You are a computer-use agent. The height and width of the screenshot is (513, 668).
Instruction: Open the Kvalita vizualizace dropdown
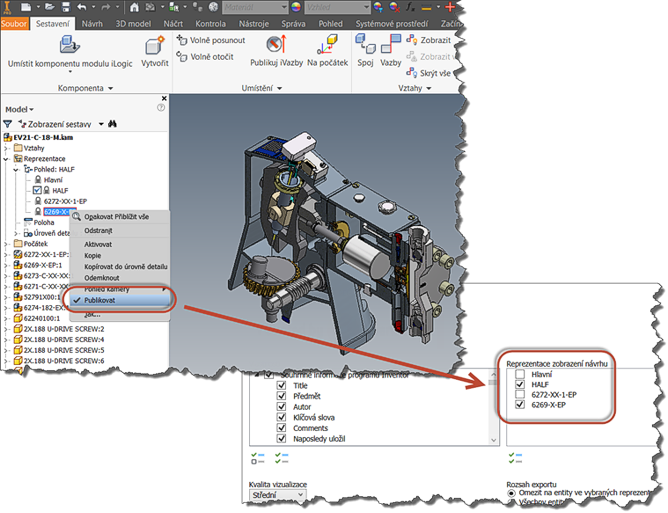pyautogui.click(x=278, y=496)
